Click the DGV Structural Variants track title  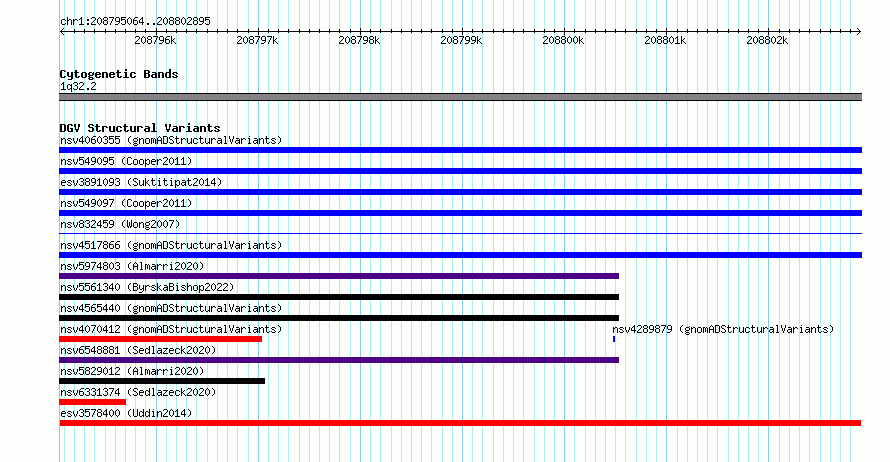coord(140,128)
